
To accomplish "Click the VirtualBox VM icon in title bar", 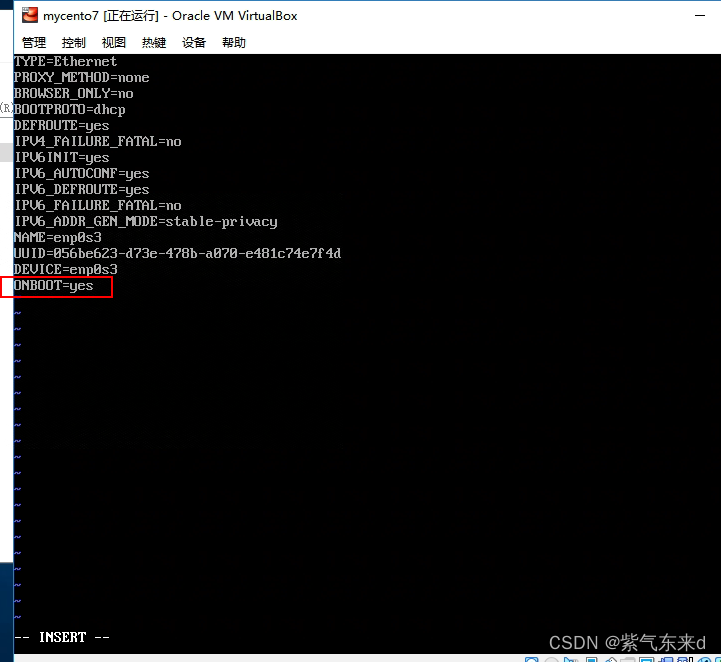I will tap(29, 15).
